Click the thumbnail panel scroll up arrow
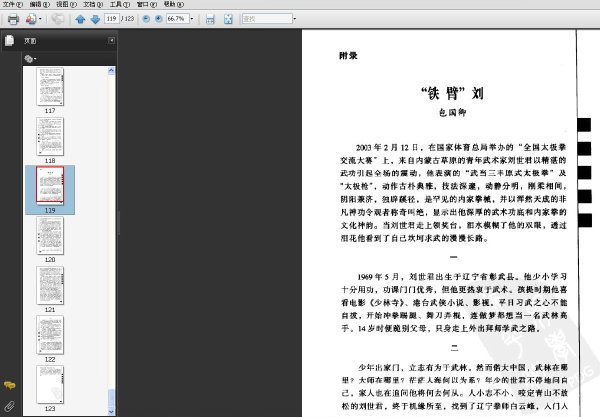The width and height of the screenshot is (600, 417). point(111,70)
